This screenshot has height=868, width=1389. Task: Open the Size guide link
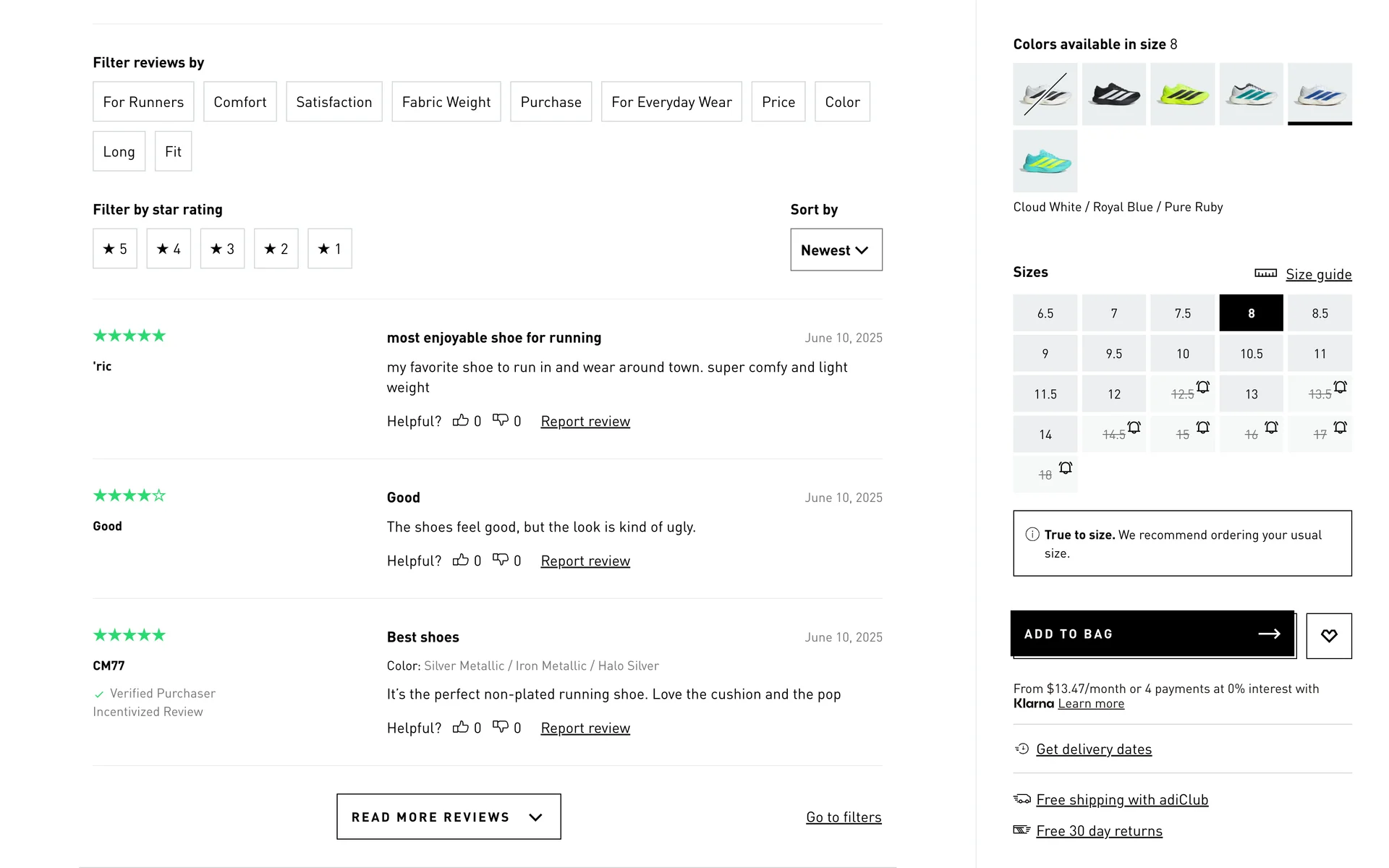[1317, 274]
